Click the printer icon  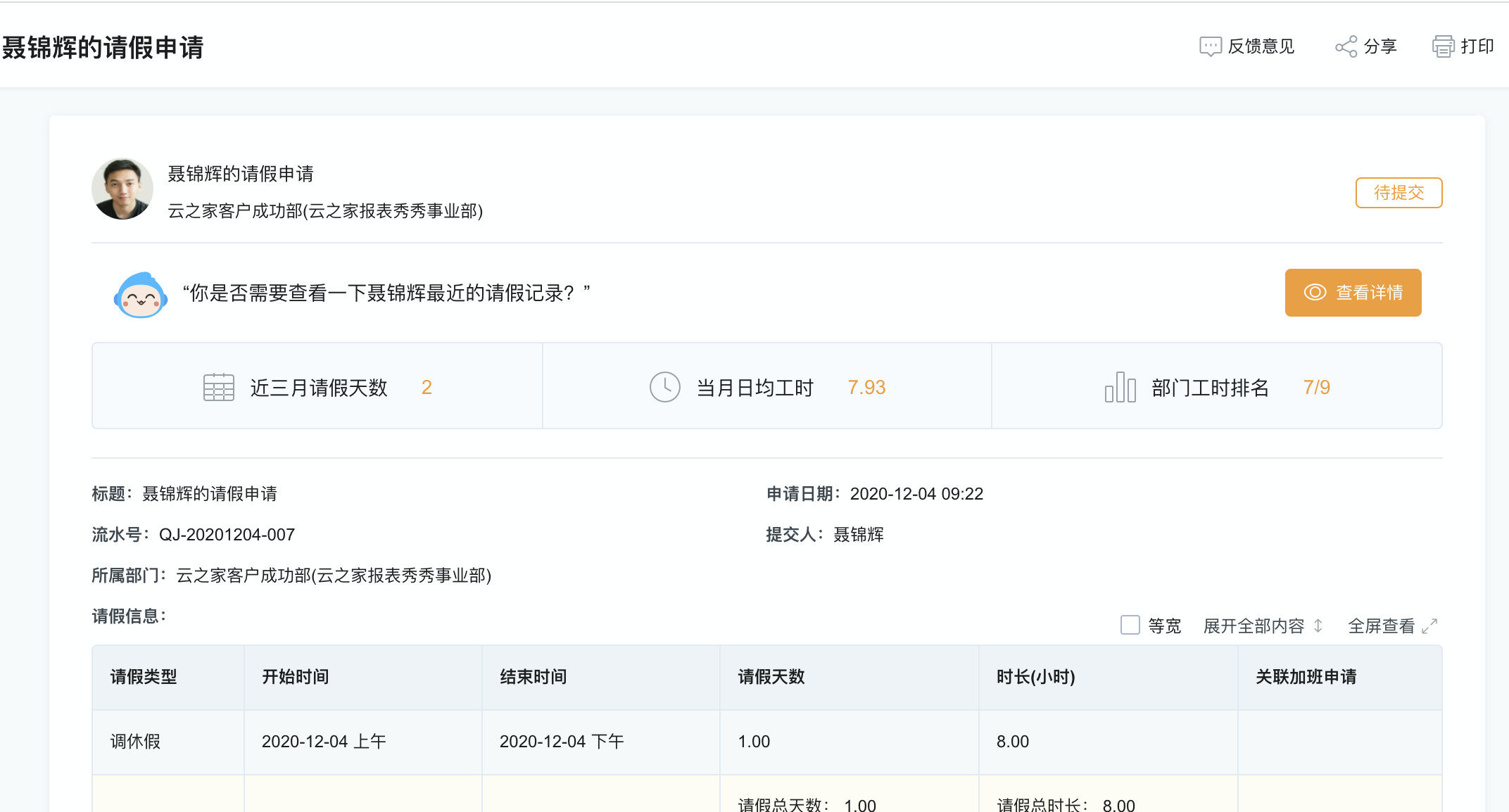pyautogui.click(x=1443, y=46)
